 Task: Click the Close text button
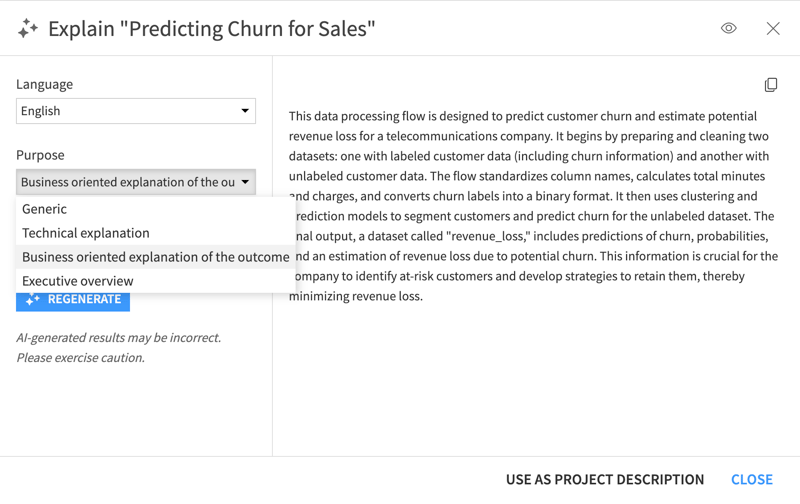752,480
